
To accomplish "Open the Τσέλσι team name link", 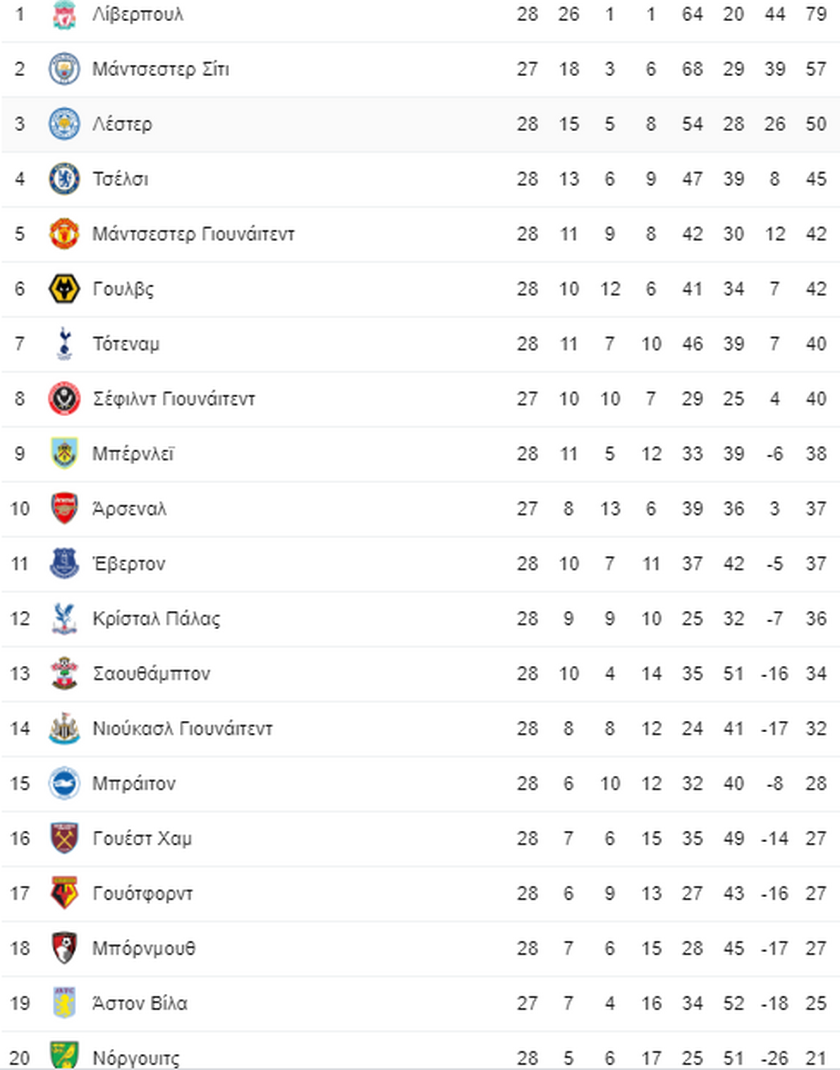I will 120,179.
